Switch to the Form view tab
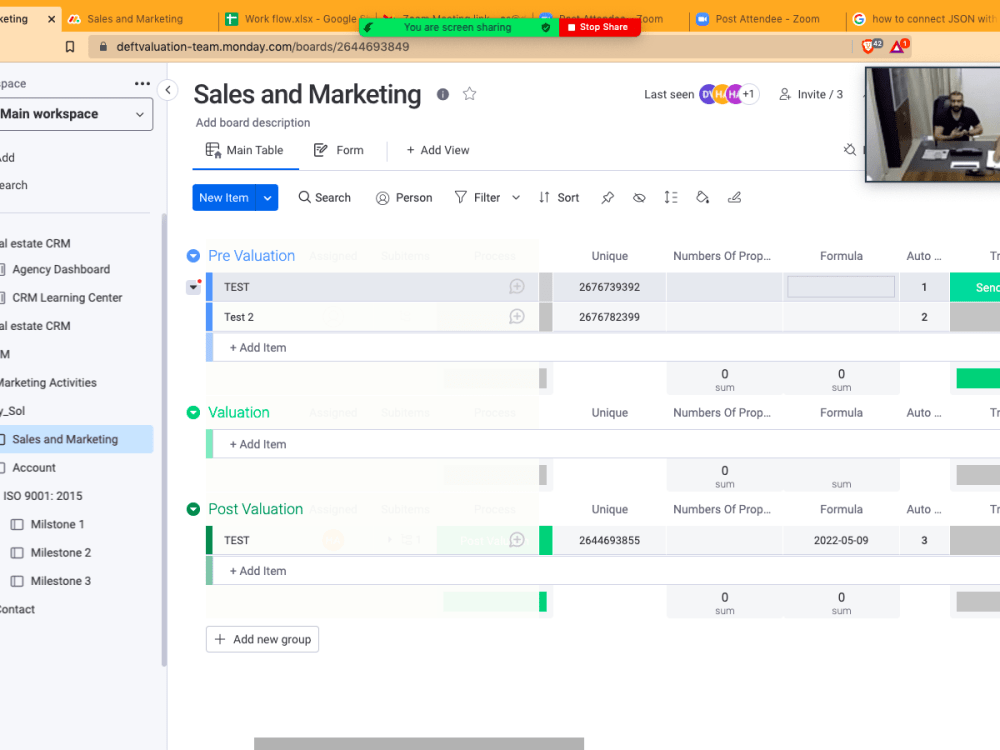This screenshot has height=750, width=1000. [x=339, y=150]
